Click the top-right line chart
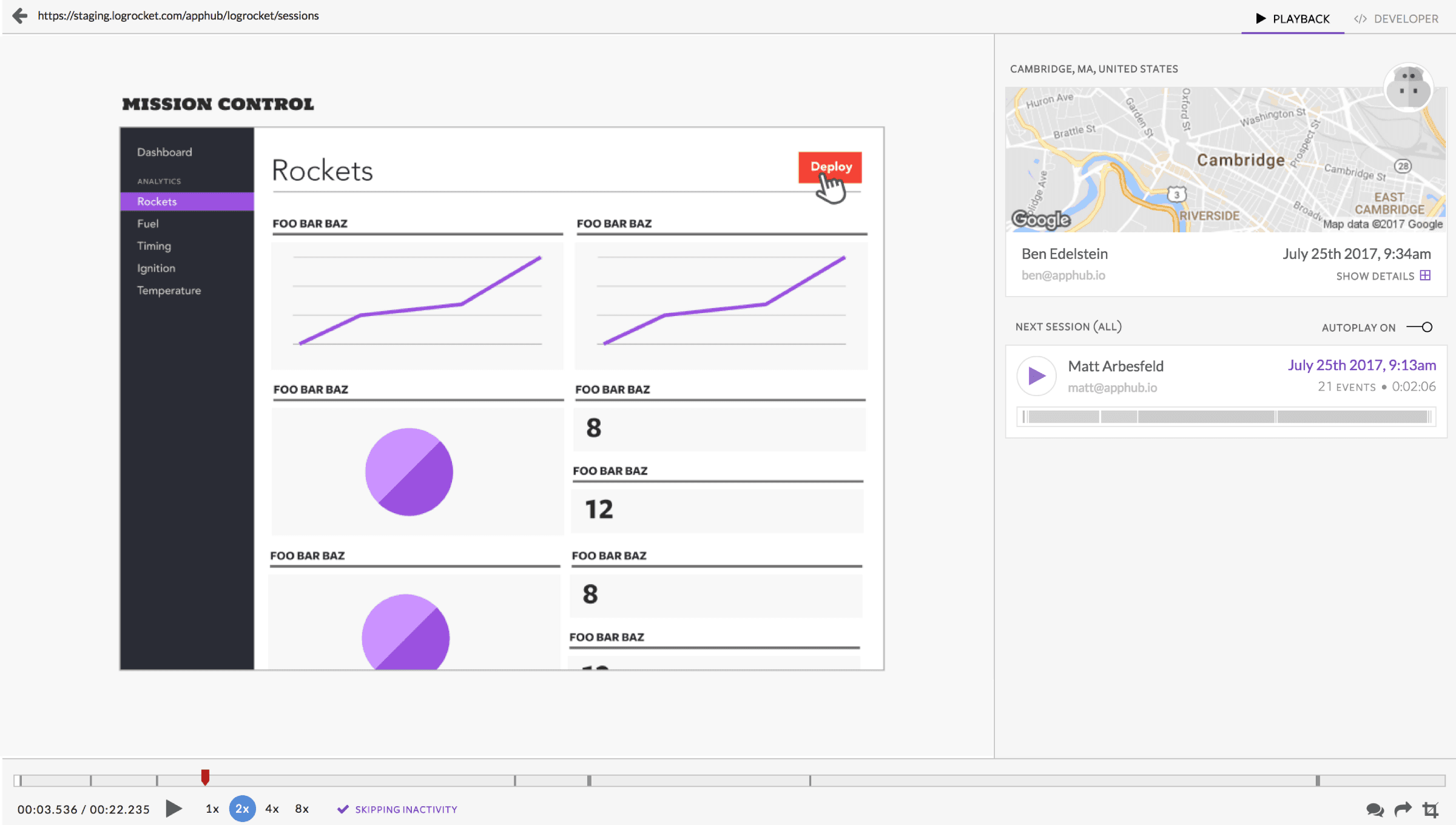The height and width of the screenshot is (825, 1456). point(721,305)
